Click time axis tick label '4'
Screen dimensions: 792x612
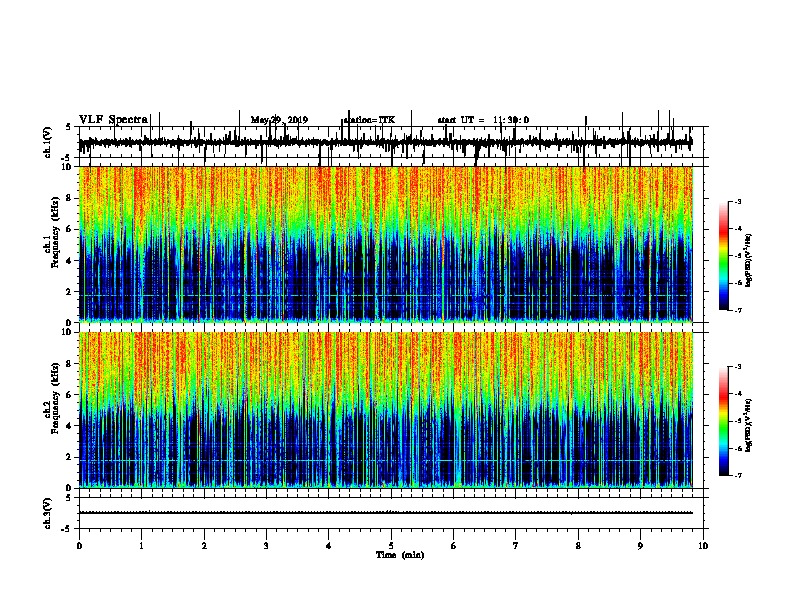click(329, 546)
